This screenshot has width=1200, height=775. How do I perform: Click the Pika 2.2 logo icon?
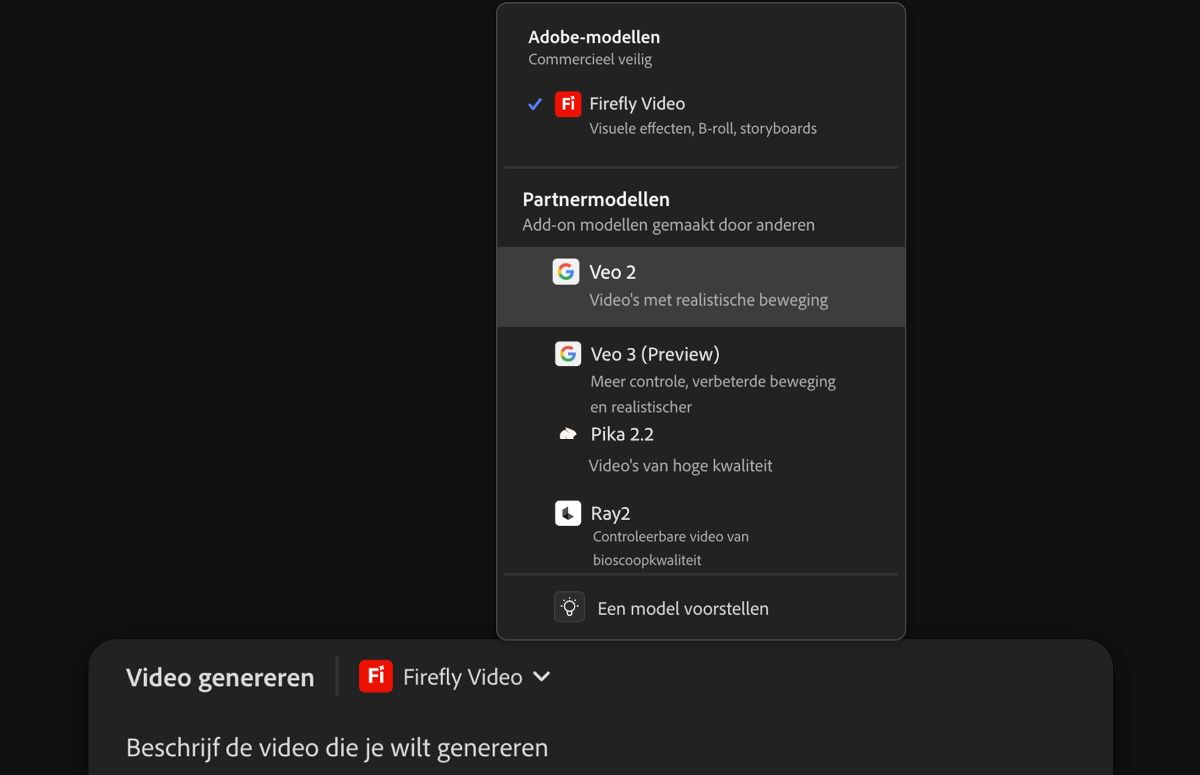[568, 434]
